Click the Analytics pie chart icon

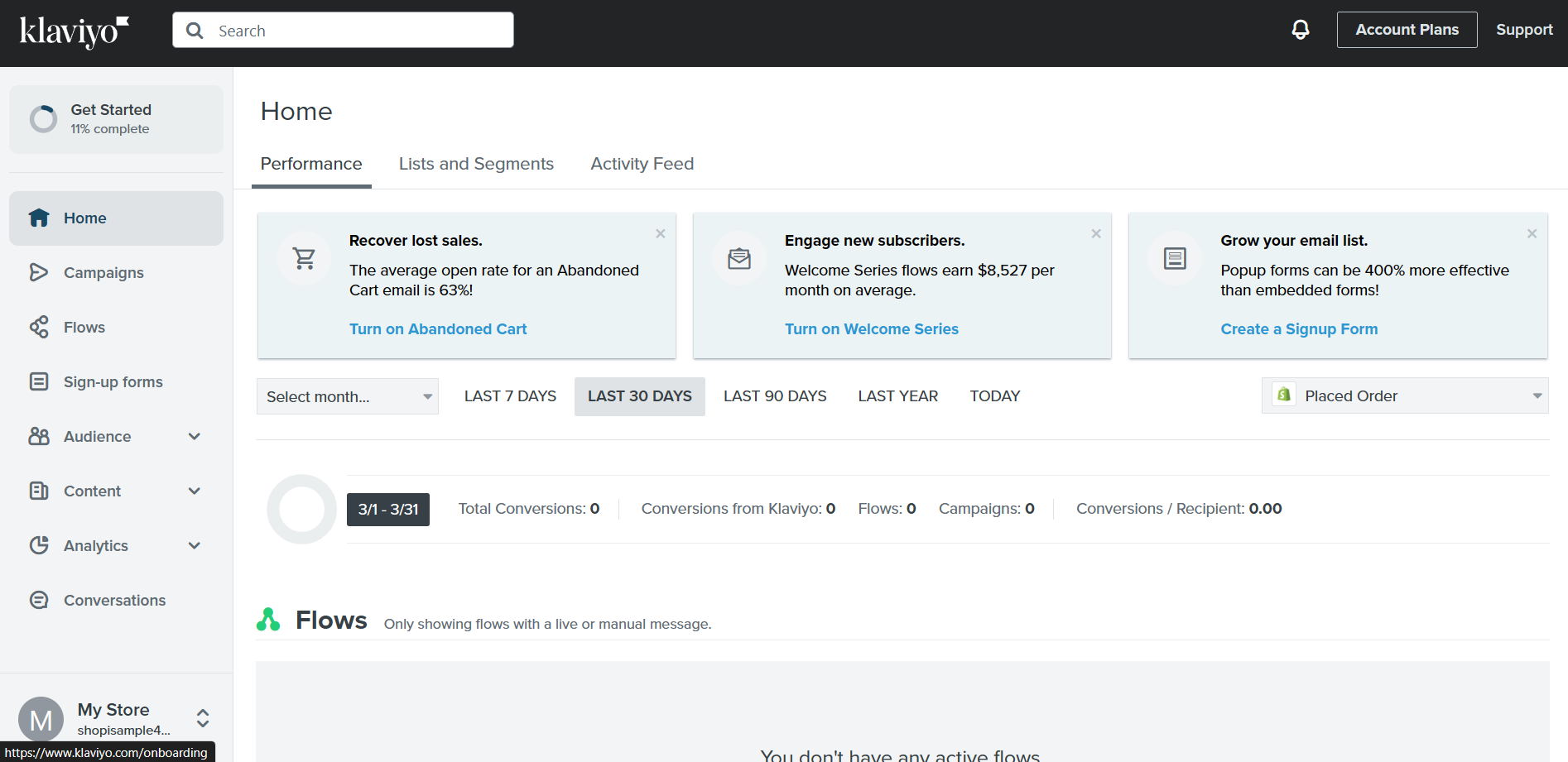[x=39, y=545]
